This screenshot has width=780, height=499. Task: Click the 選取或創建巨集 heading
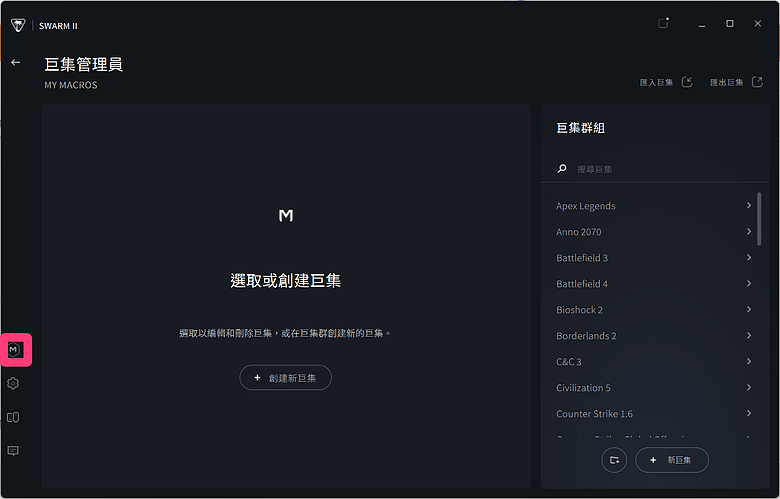pos(286,281)
